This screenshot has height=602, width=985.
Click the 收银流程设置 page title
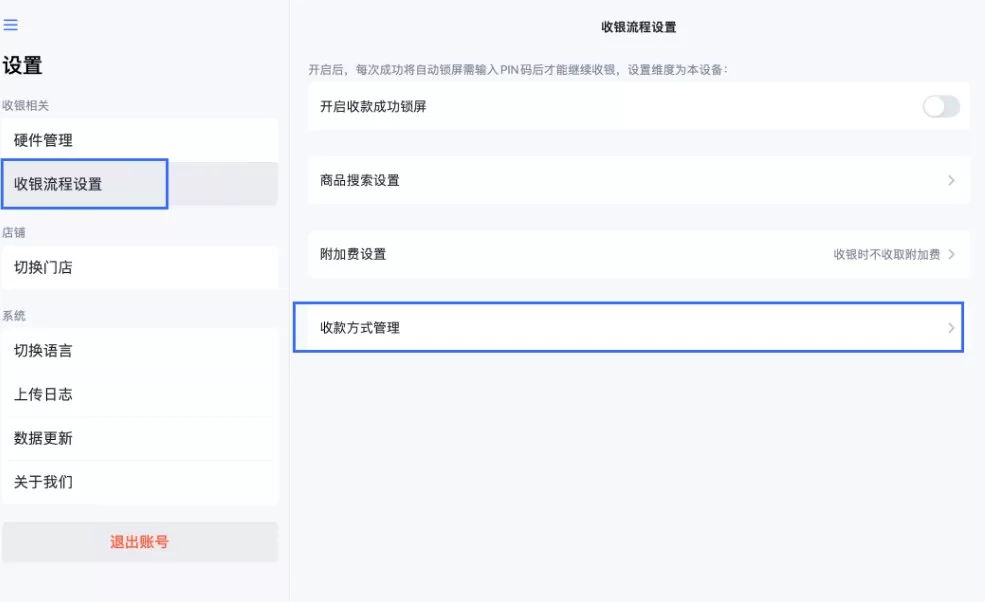click(637, 27)
